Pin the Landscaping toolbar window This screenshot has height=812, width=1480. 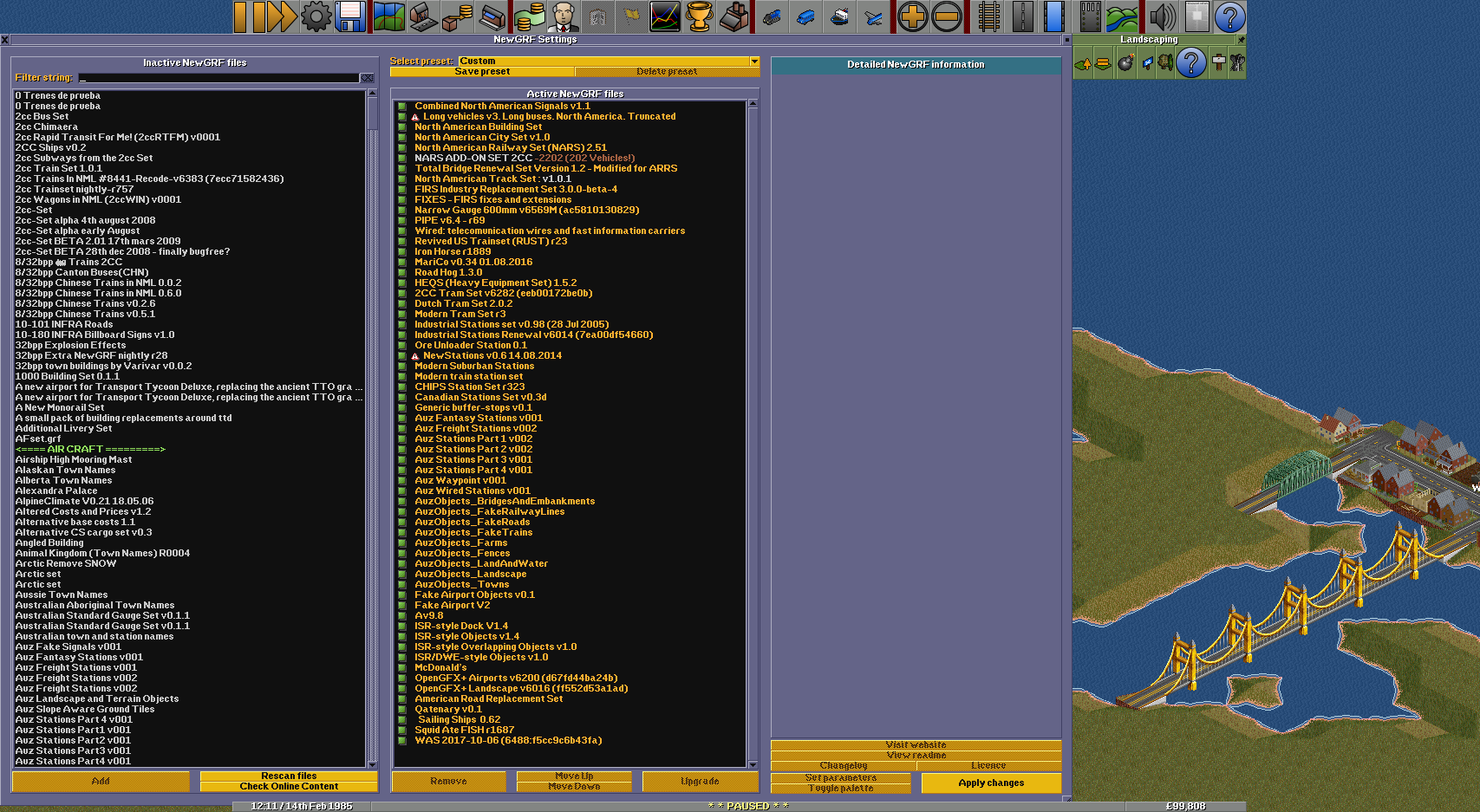(1241, 40)
